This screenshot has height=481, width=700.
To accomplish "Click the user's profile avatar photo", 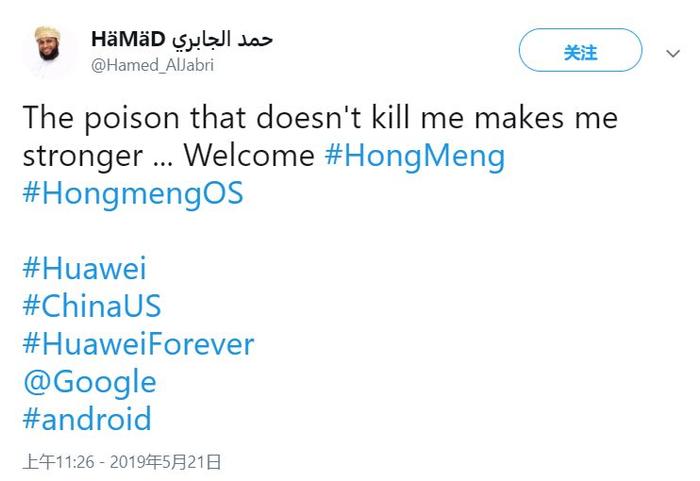I will click(x=48, y=50).
